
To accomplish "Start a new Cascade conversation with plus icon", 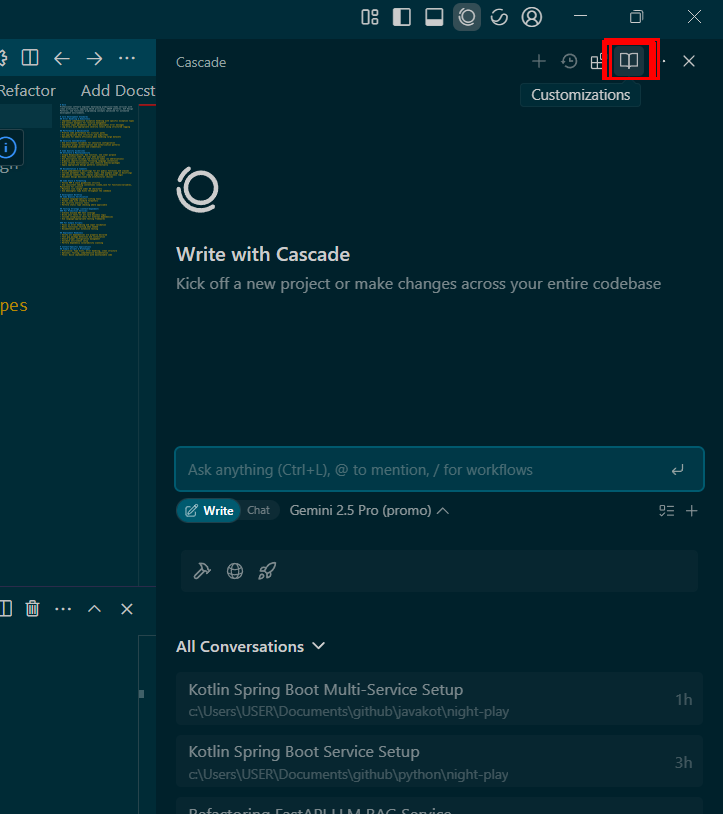I will click(x=539, y=61).
